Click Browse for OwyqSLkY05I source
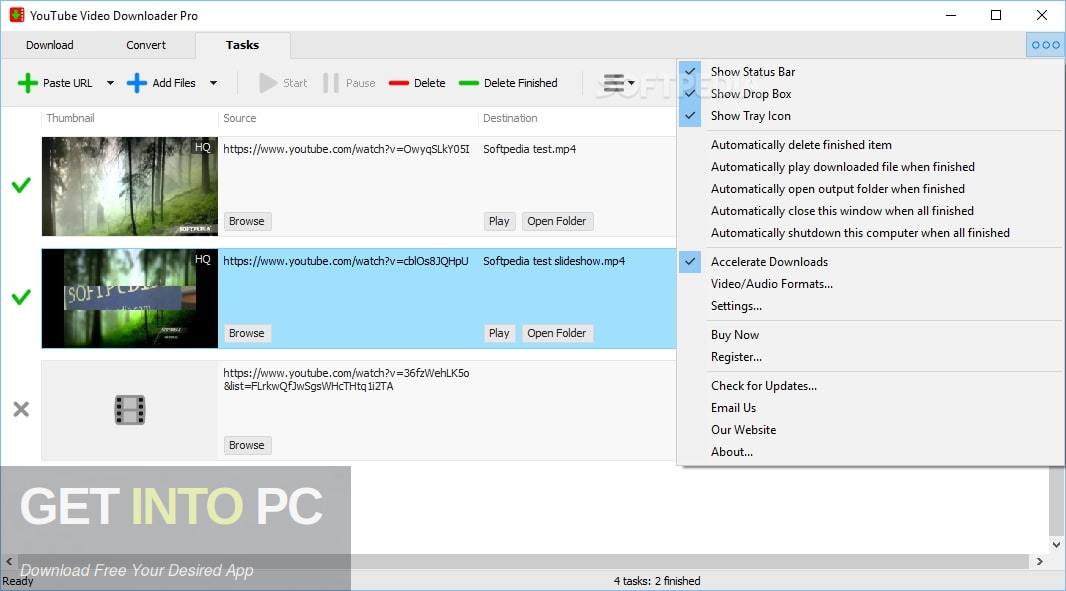 point(247,221)
